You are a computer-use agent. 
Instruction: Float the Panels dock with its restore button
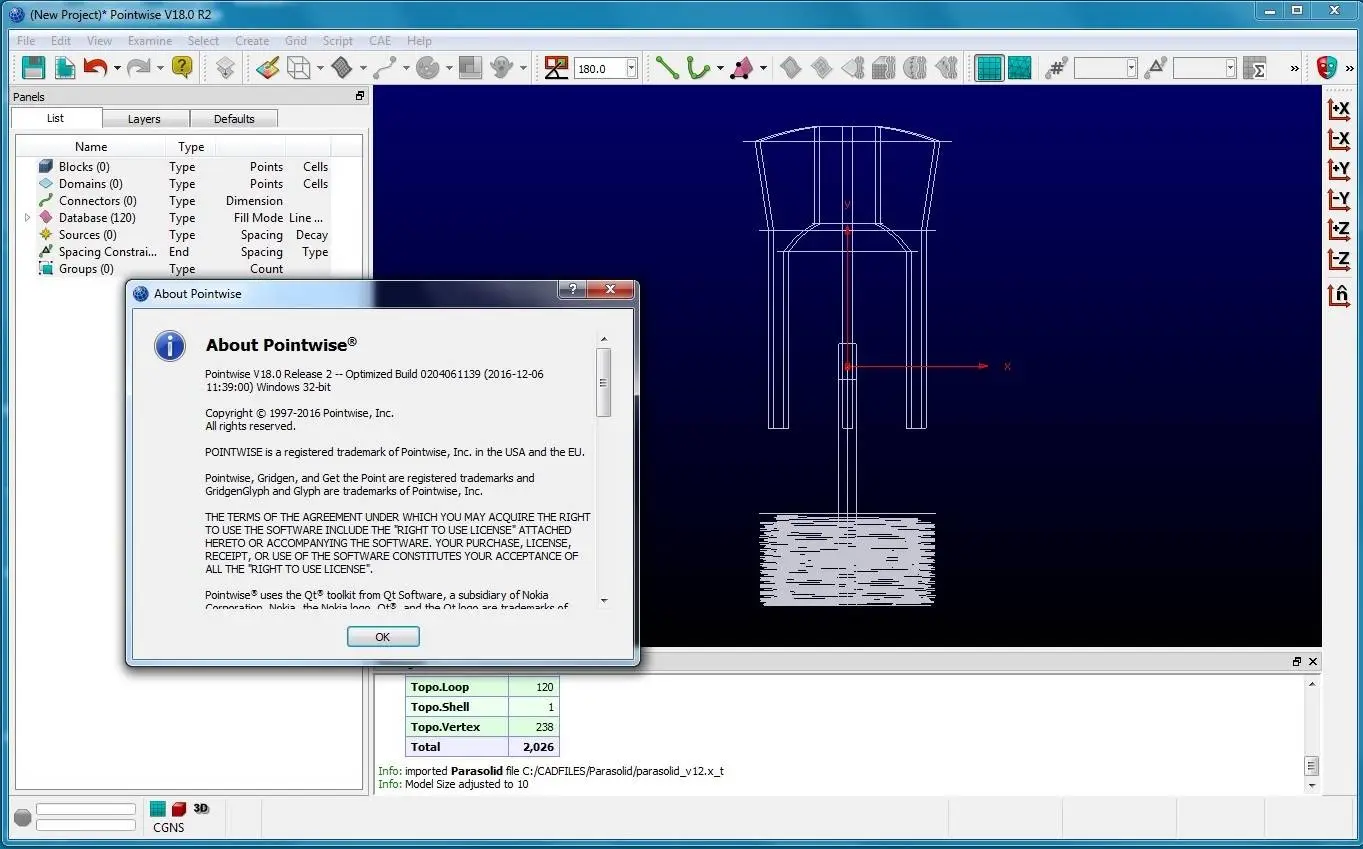360,96
